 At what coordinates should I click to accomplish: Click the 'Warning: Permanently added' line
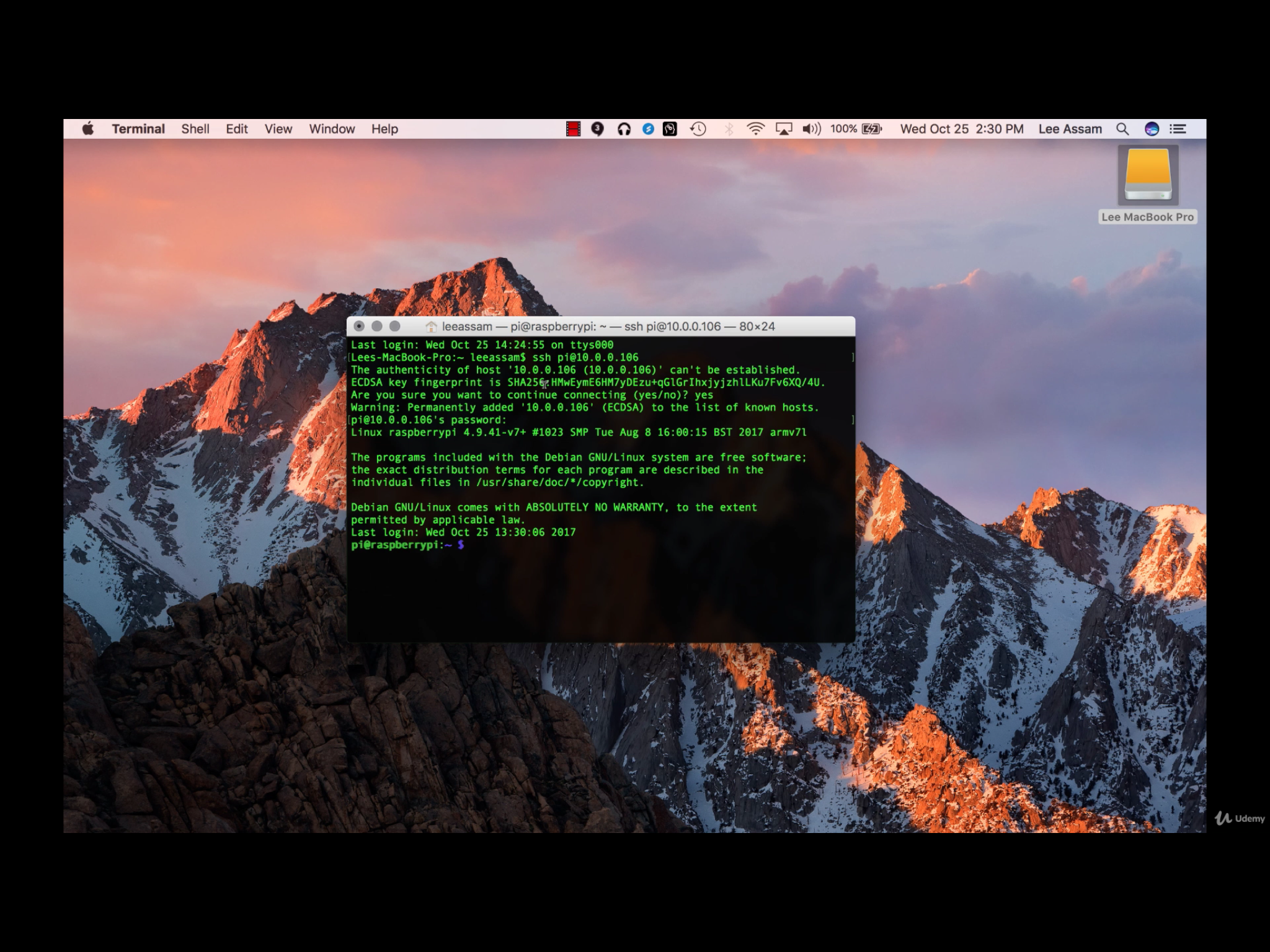coord(585,407)
